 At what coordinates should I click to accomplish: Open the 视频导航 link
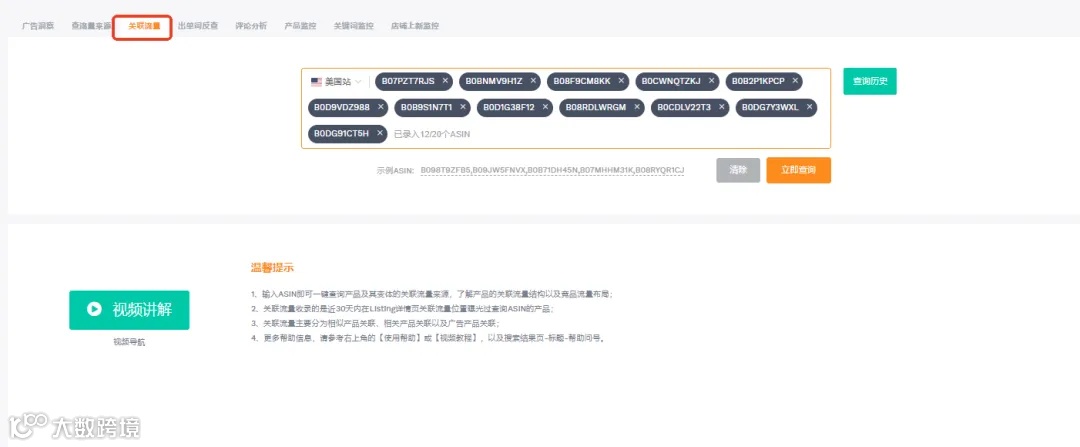click(x=129, y=342)
